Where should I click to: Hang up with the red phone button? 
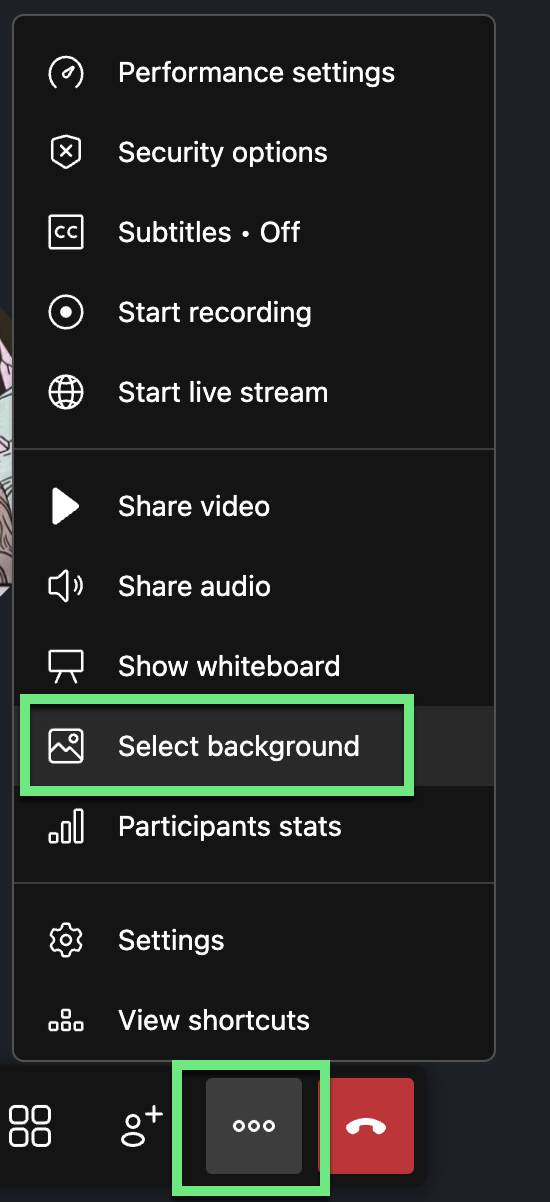366,1126
